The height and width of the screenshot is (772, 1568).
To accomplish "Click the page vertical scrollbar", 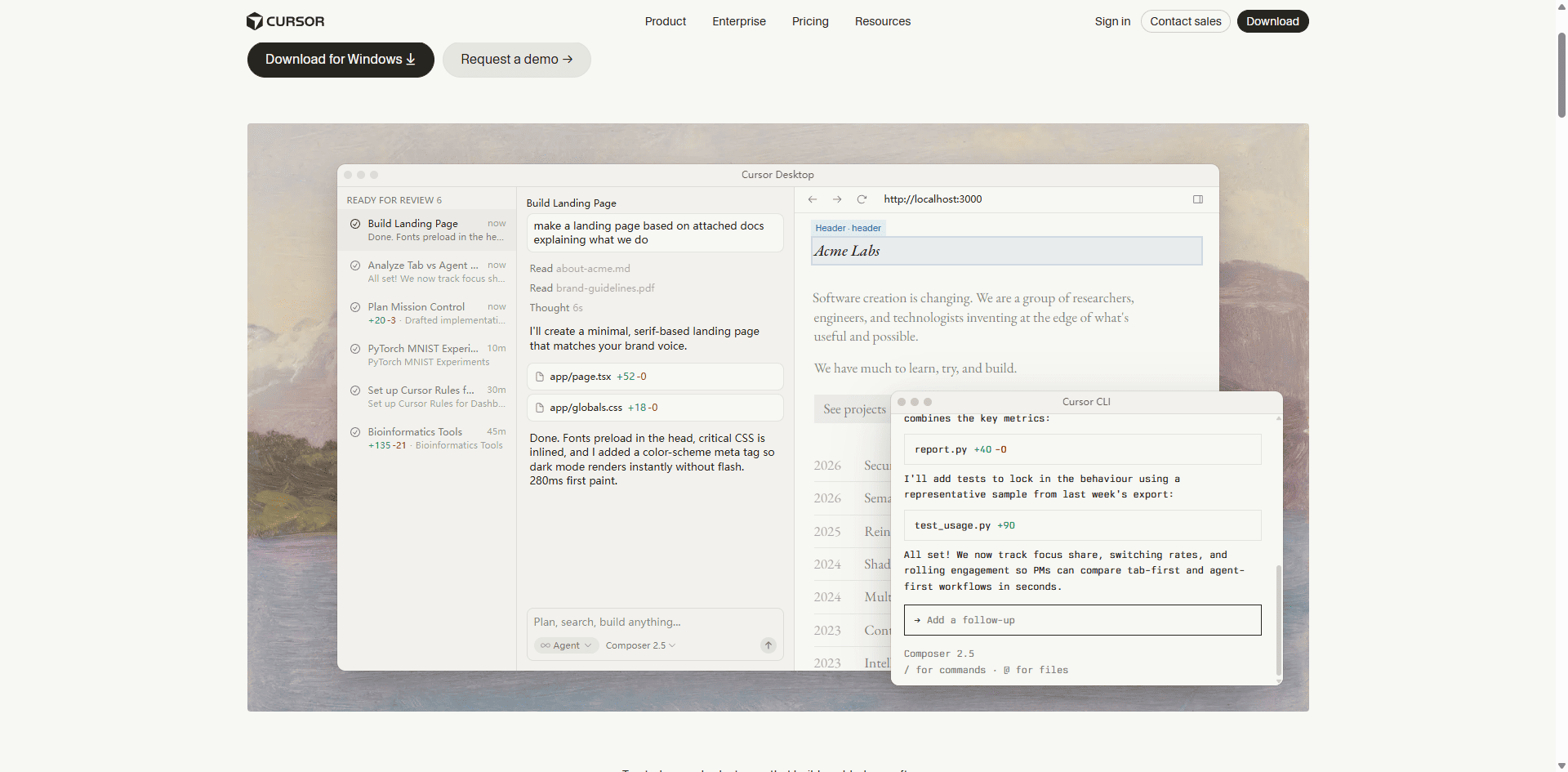I will coord(1561,75).
